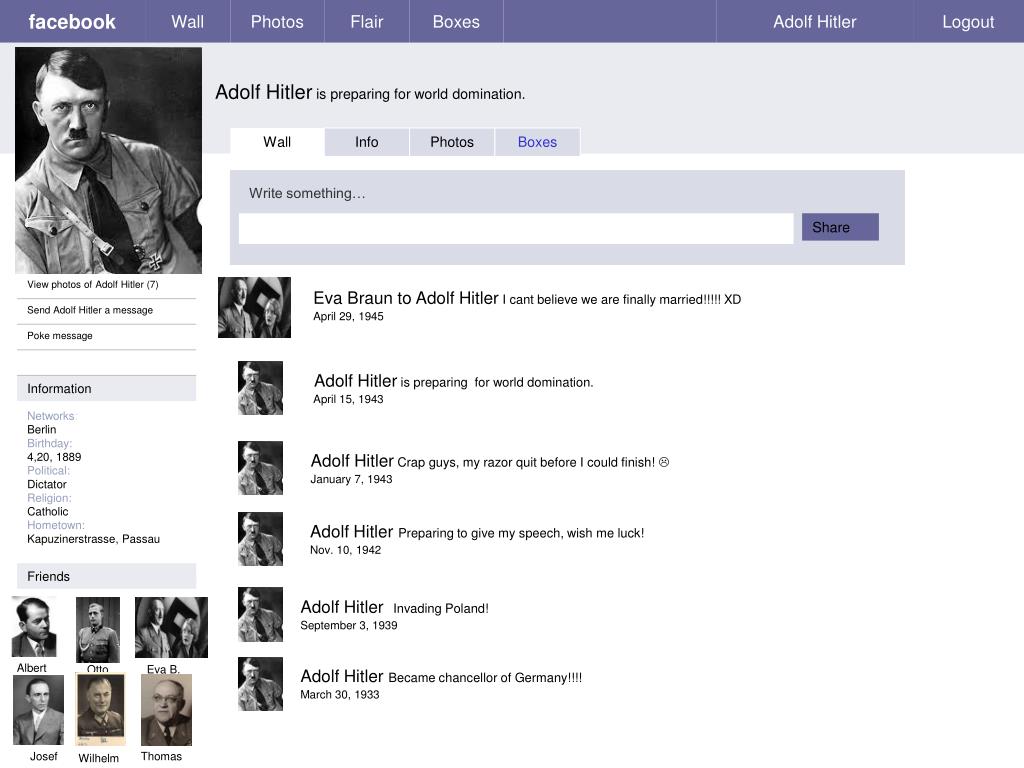Image resolution: width=1024 pixels, height=768 pixels.
Task: Click 'Kapuzinerstrasse, Passau' hometown value
Action: [x=93, y=539]
